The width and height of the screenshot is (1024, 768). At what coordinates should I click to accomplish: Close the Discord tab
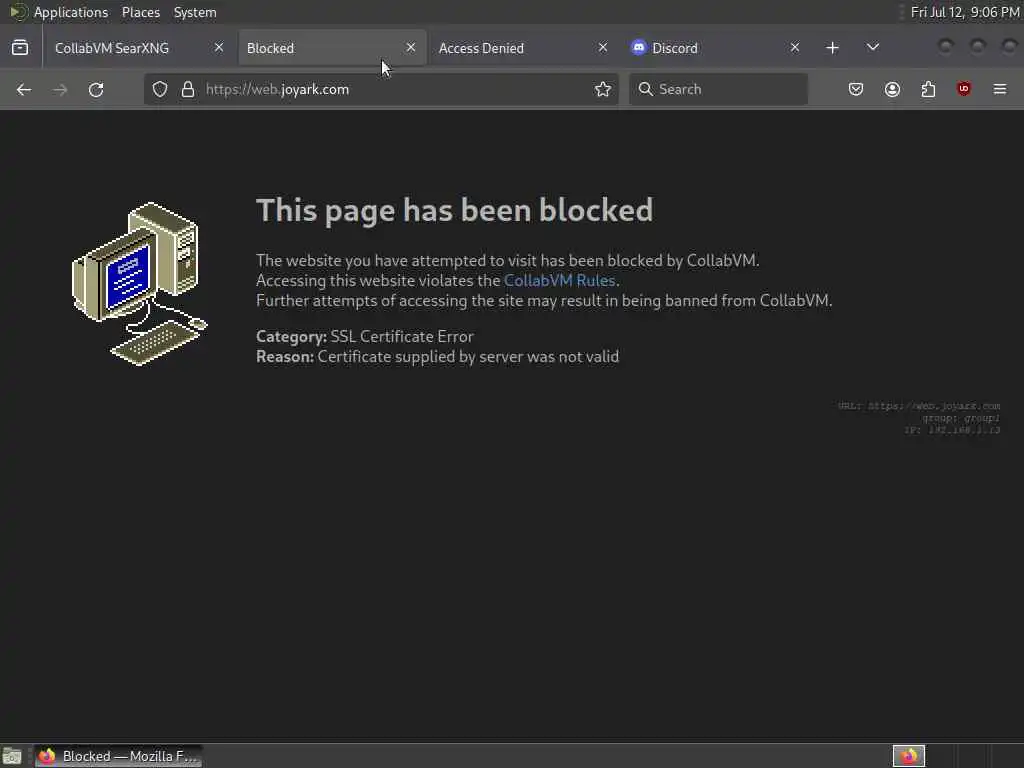(x=795, y=48)
